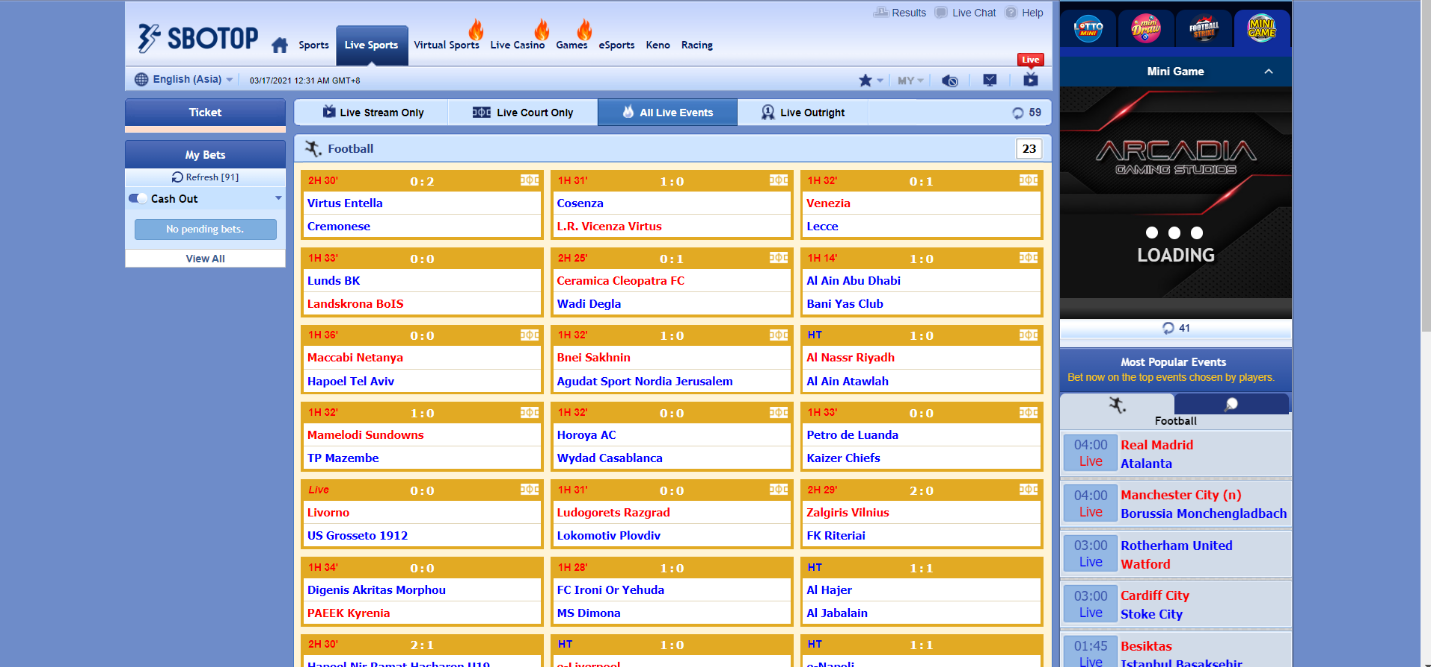Open the Live TV icon
Screen dimensions: 1431x667
pos(1030,80)
